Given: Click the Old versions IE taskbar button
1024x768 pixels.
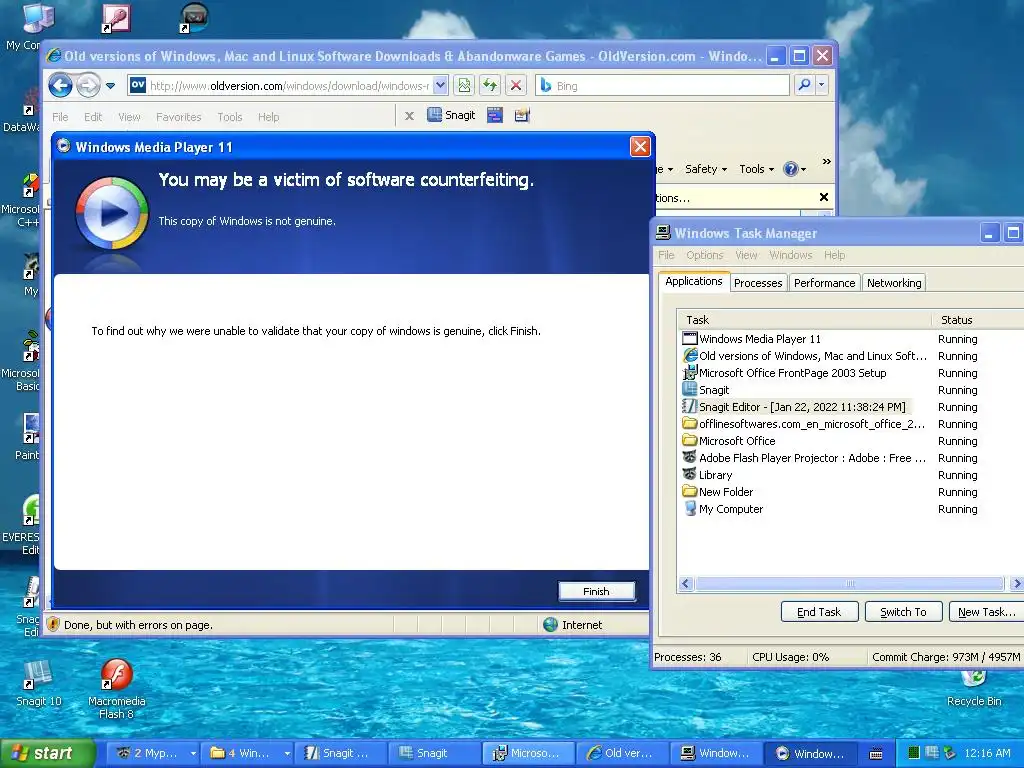Looking at the screenshot, I should pyautogui.click(x=622, y=753).
